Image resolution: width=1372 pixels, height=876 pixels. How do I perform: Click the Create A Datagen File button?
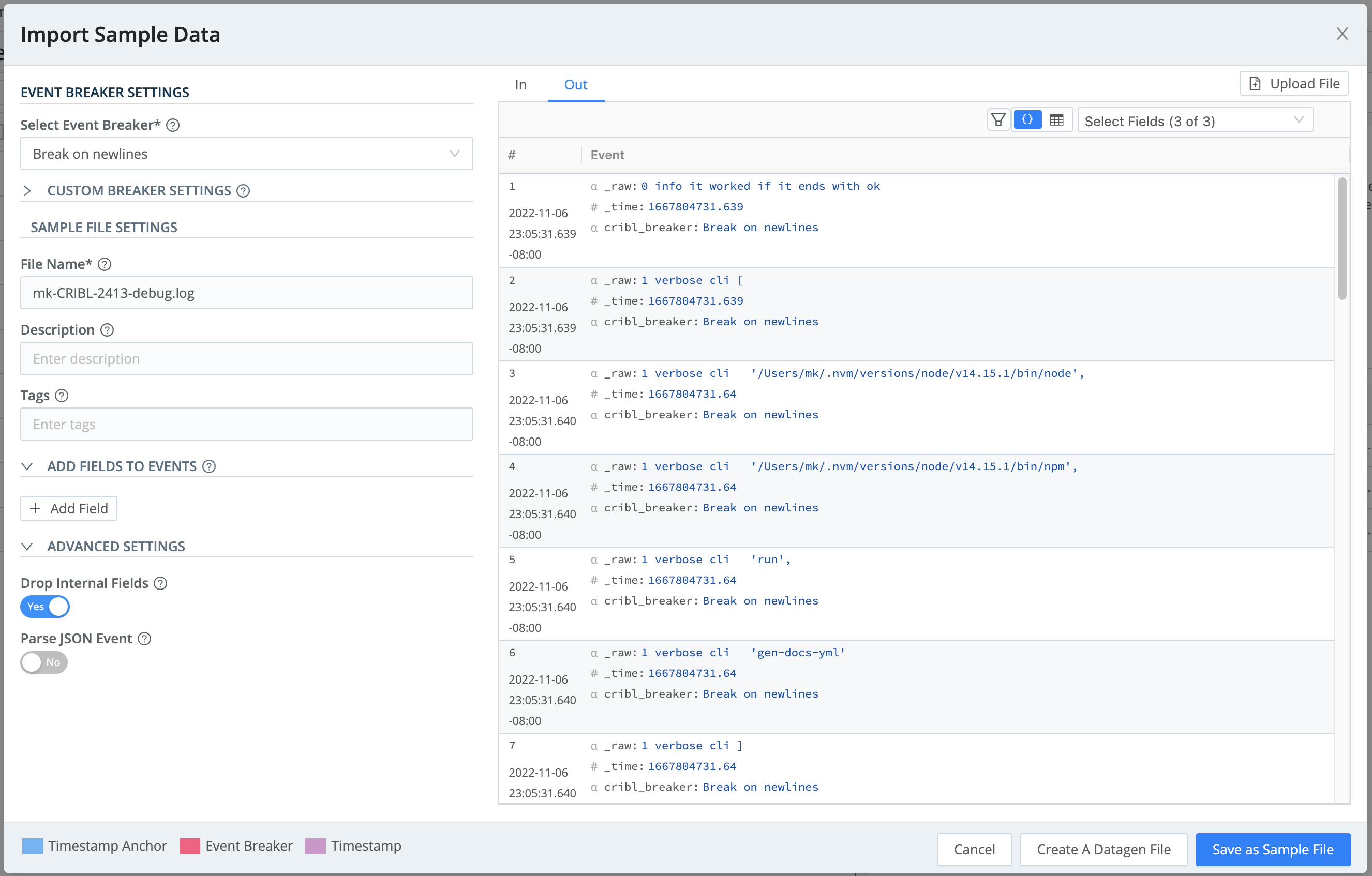pyautogui.click(x=1103, y=849)
